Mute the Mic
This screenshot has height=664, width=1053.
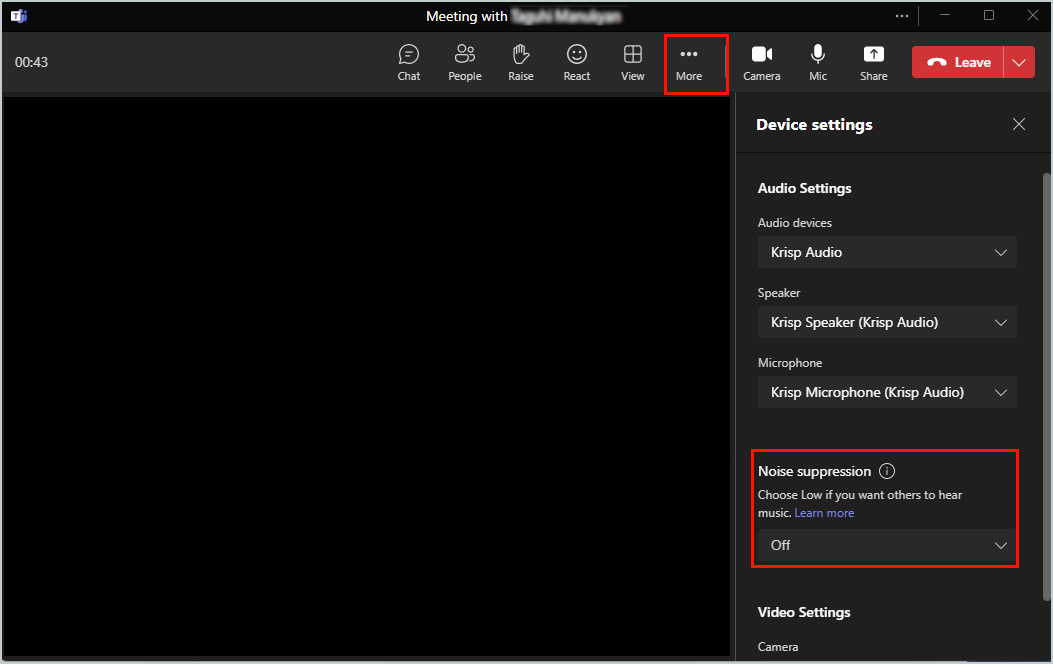(817, 62)
